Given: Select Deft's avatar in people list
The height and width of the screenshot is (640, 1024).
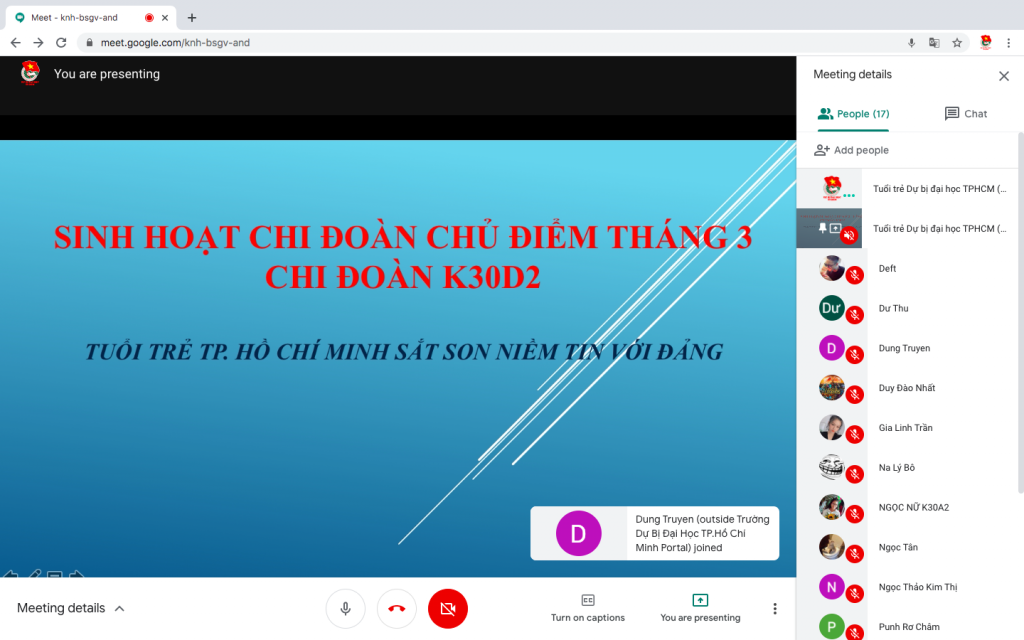Looking at the screenshot, I should coord(831,268).
